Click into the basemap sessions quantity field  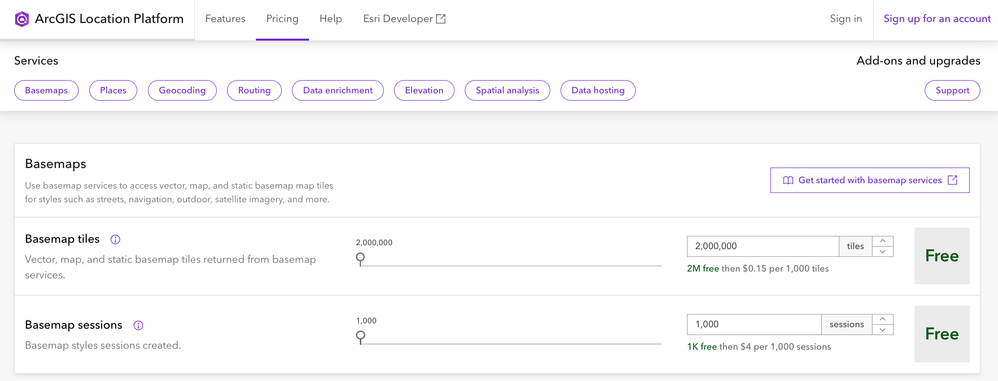coord(754,324)
